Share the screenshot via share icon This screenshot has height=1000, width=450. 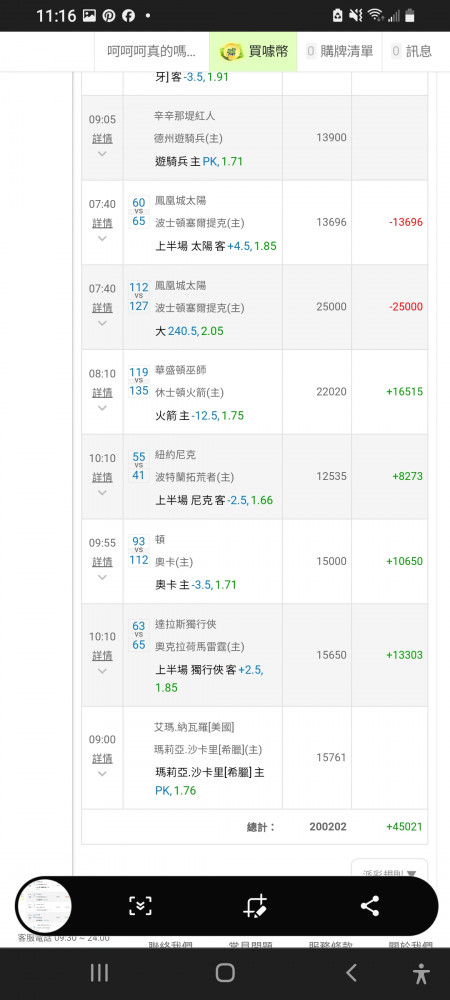pos(370,906)
